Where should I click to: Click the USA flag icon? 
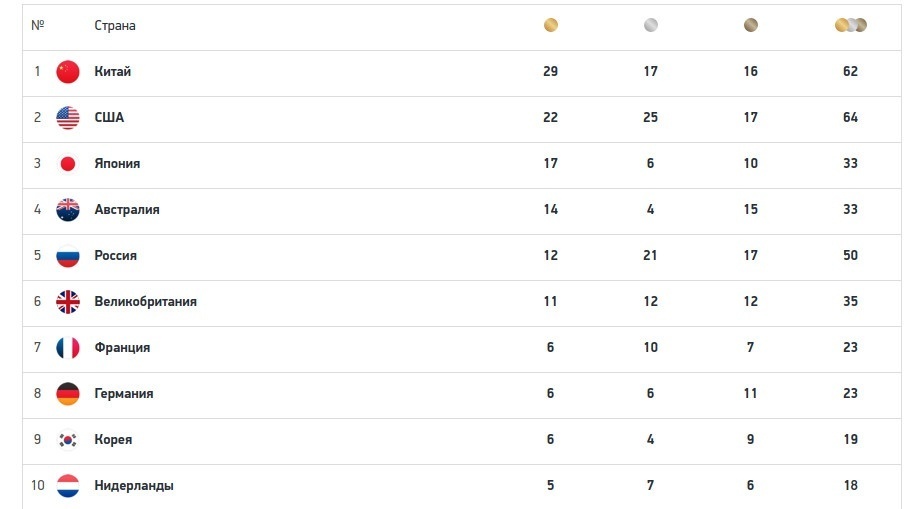tap(68, 118)
